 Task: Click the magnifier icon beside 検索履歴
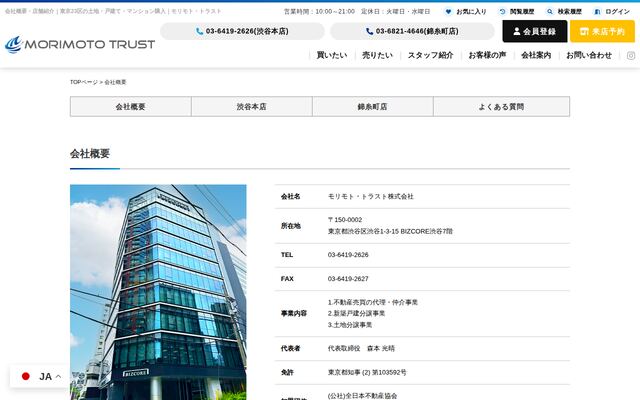(x=550, y=11)
